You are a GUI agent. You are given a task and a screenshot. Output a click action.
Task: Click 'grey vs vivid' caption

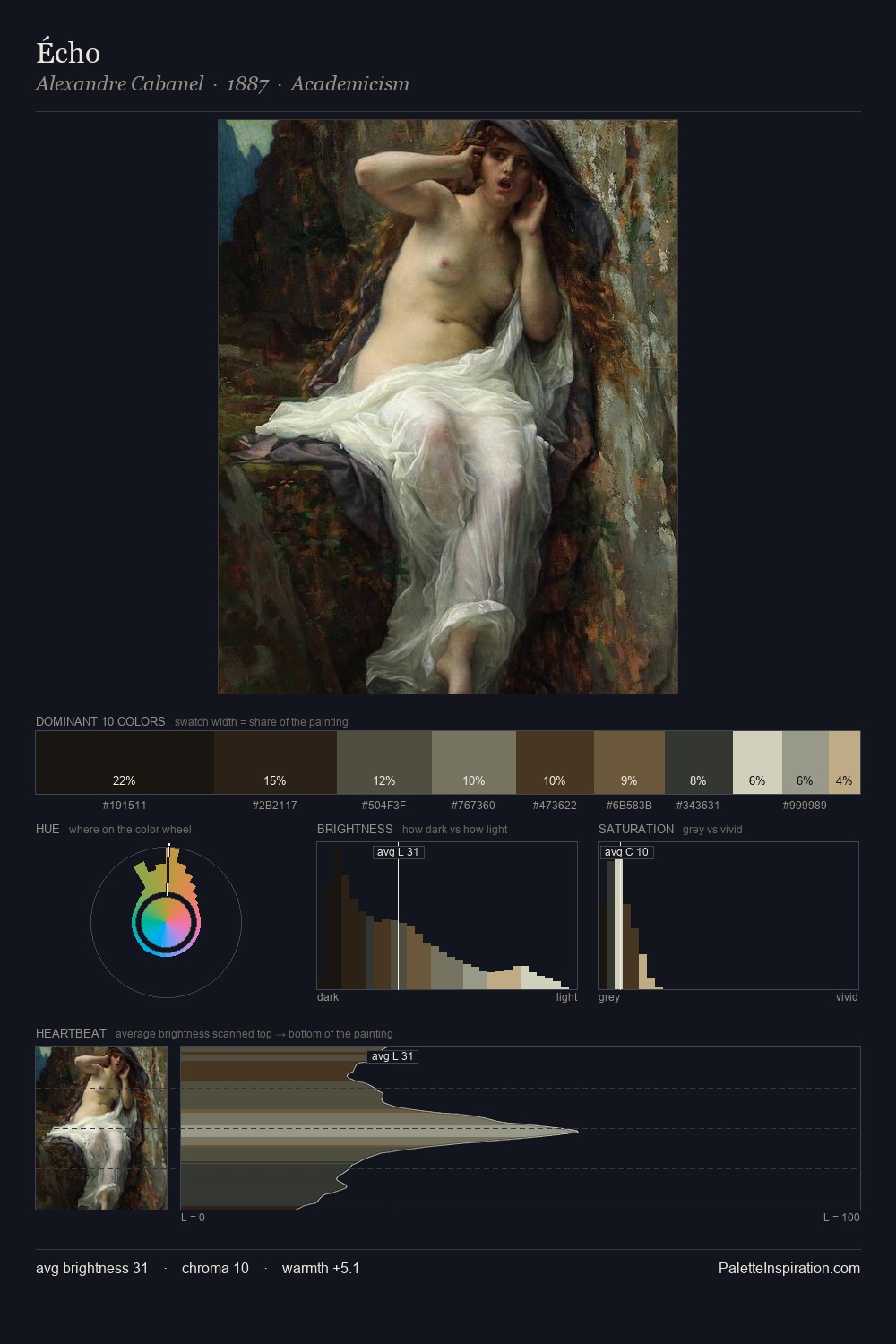(712, 829)
